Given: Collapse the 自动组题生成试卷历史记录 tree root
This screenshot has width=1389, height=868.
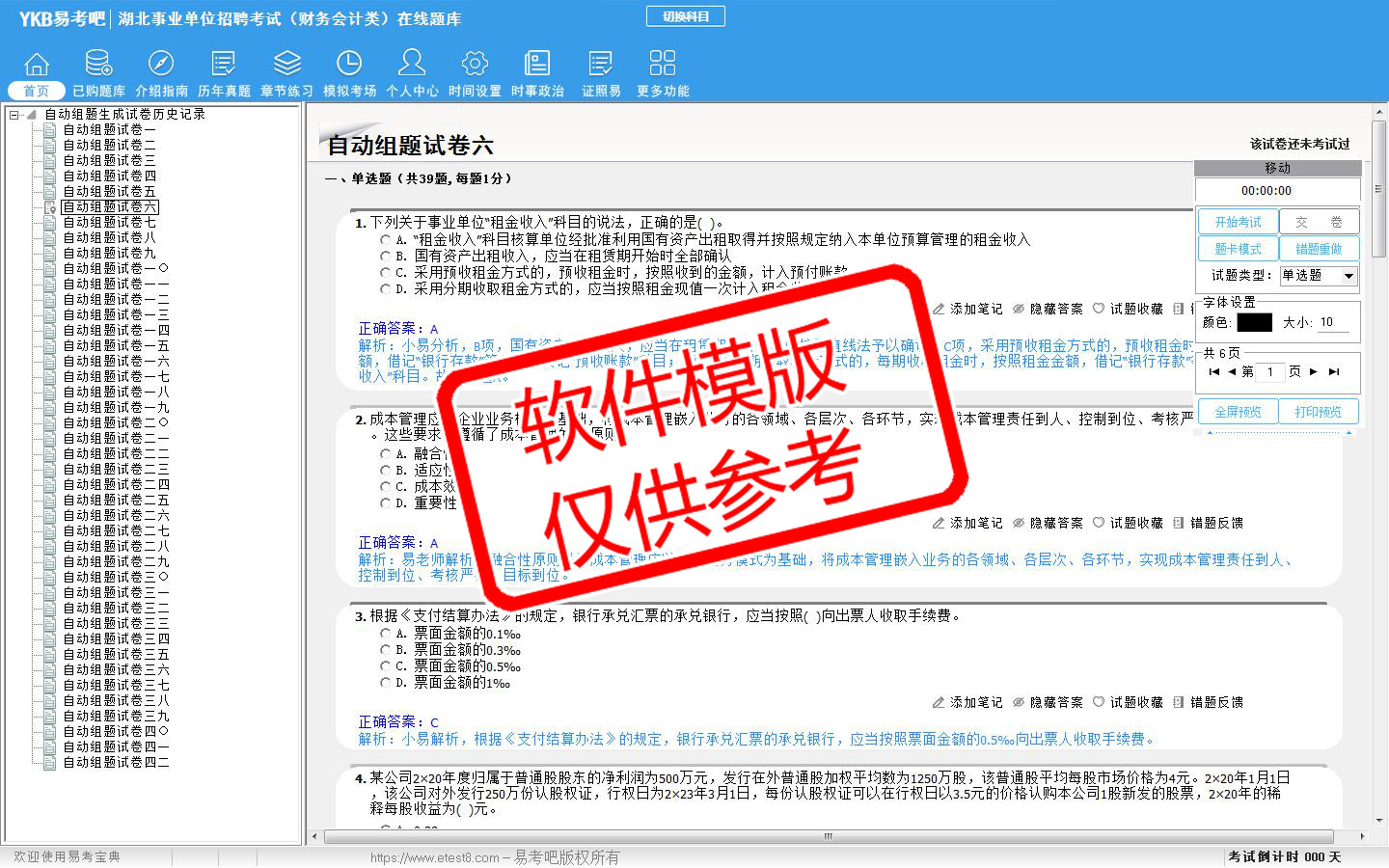Looking at the screenshot, I should click(x=14, y=115).
